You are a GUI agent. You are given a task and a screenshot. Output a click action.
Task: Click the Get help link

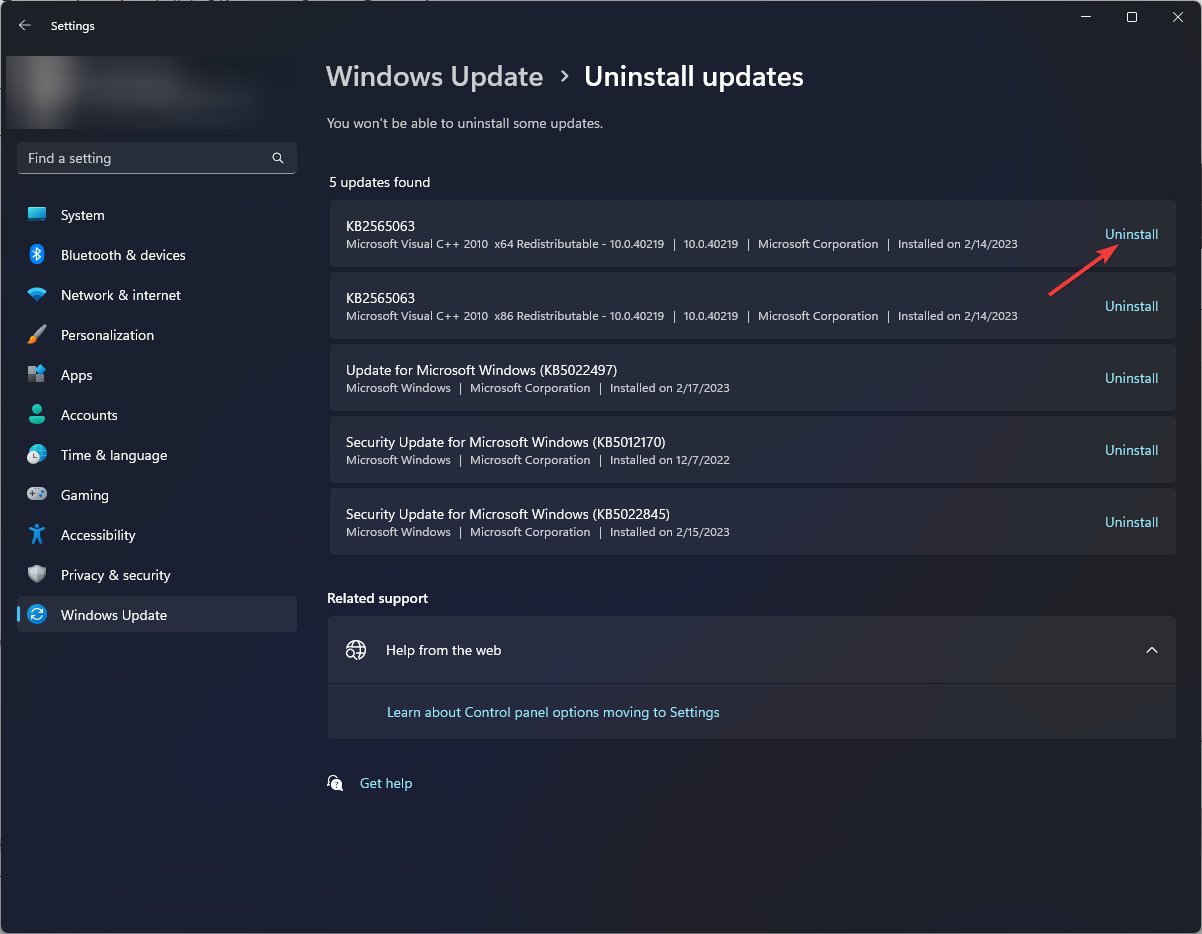pos(386,783)
